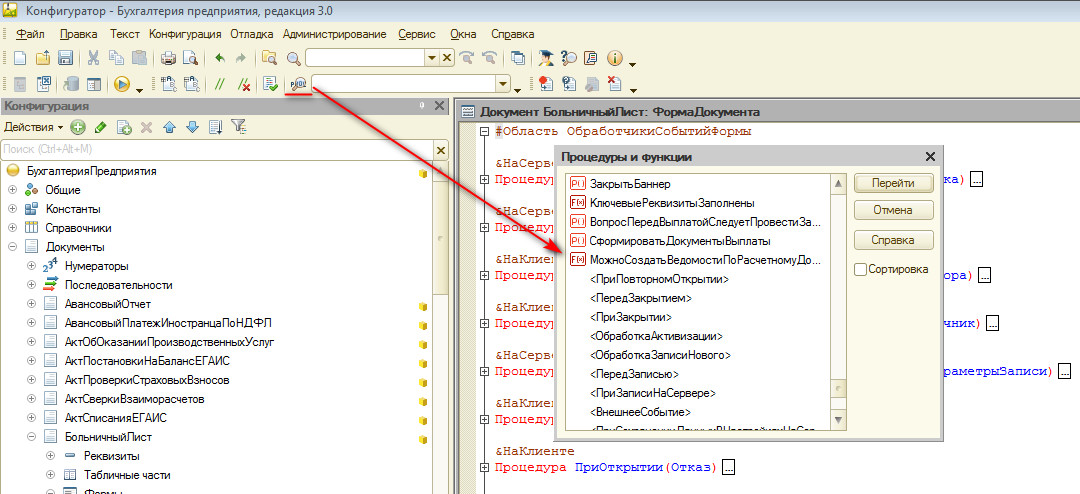Click the pencil Edit icon in Configuration panel
This screenshot has height=494, width=1080.
pos(100,127)
